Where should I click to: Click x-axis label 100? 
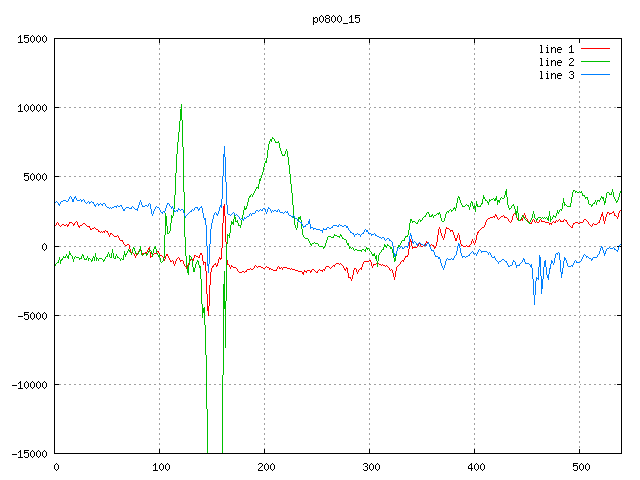(x=161, y=467)
